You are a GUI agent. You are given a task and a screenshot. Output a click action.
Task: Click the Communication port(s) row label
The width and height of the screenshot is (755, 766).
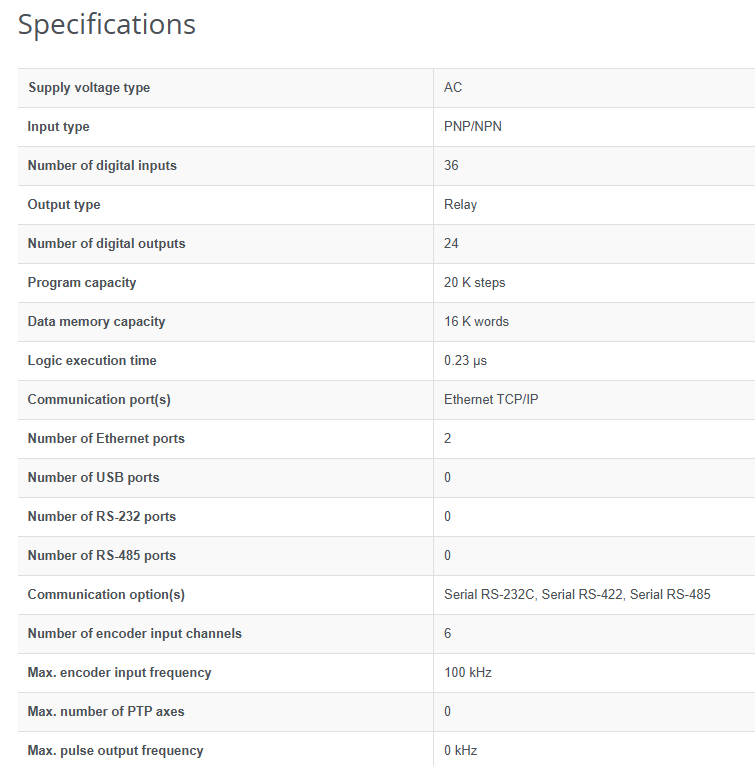coord(99,400)
